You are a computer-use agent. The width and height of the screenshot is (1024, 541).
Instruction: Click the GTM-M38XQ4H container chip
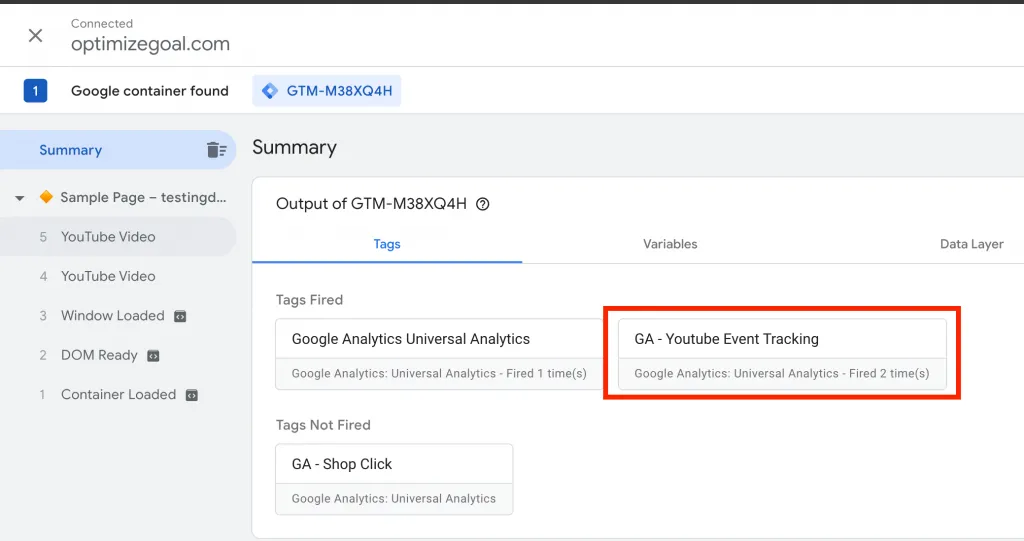point(327,91)
